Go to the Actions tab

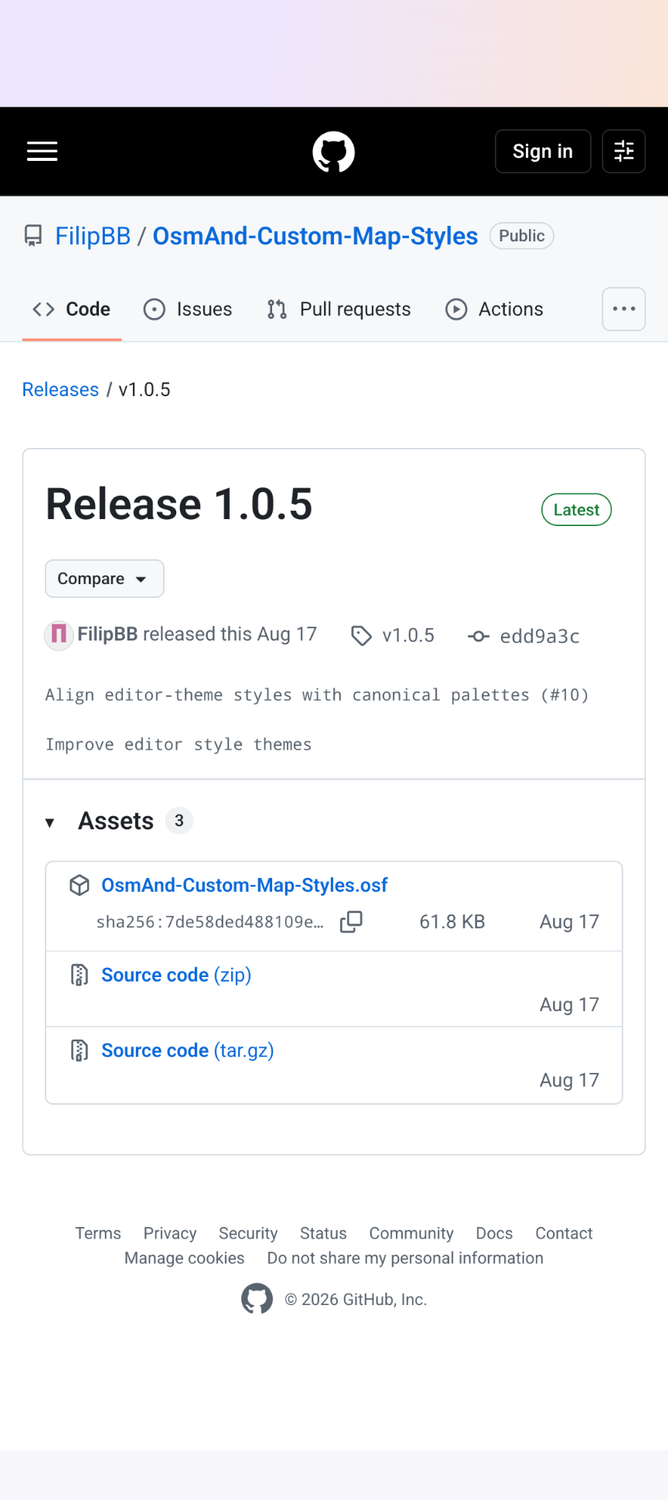[494, 309]
